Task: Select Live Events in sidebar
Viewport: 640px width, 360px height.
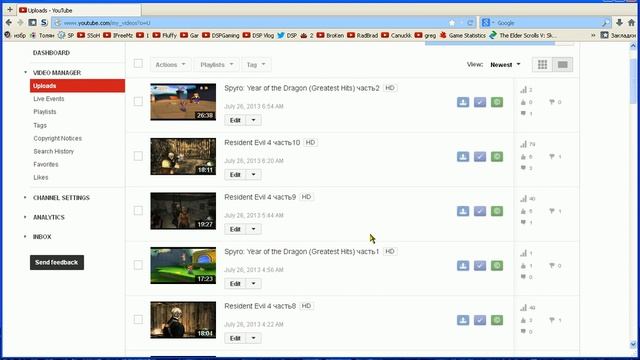Action: 49,99
